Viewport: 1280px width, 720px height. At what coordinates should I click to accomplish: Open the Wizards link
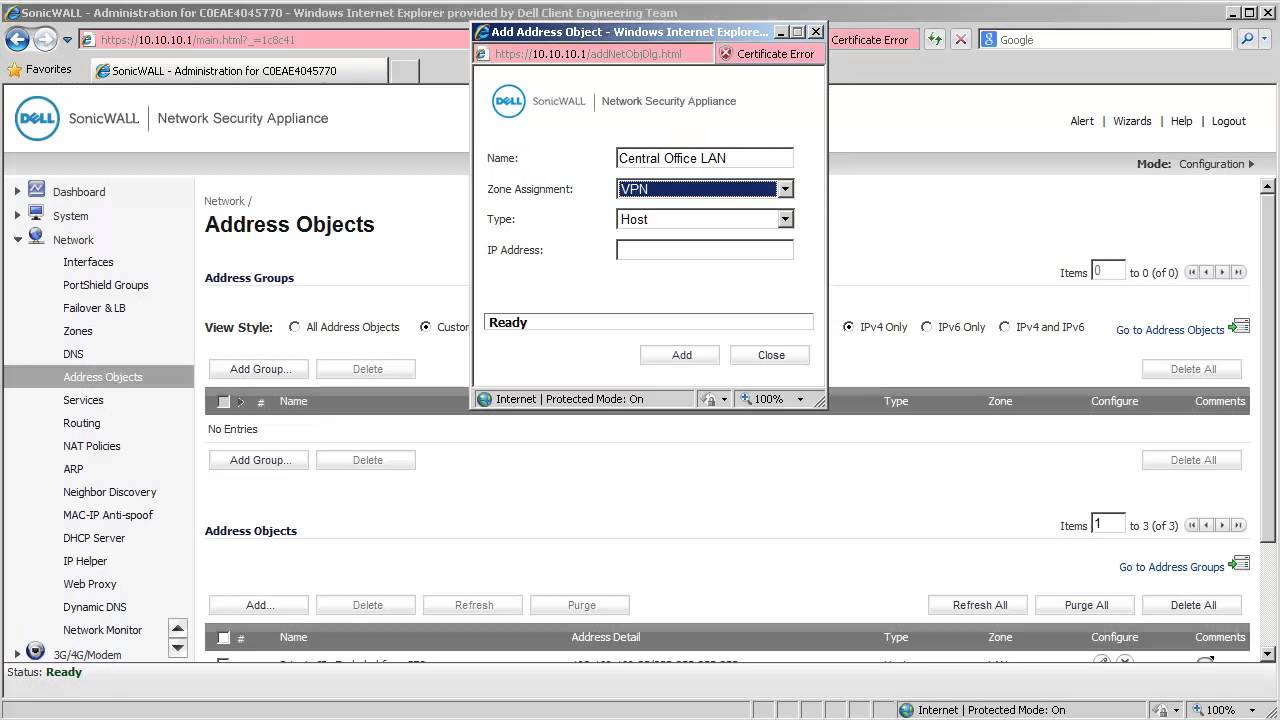point(1132,121)
